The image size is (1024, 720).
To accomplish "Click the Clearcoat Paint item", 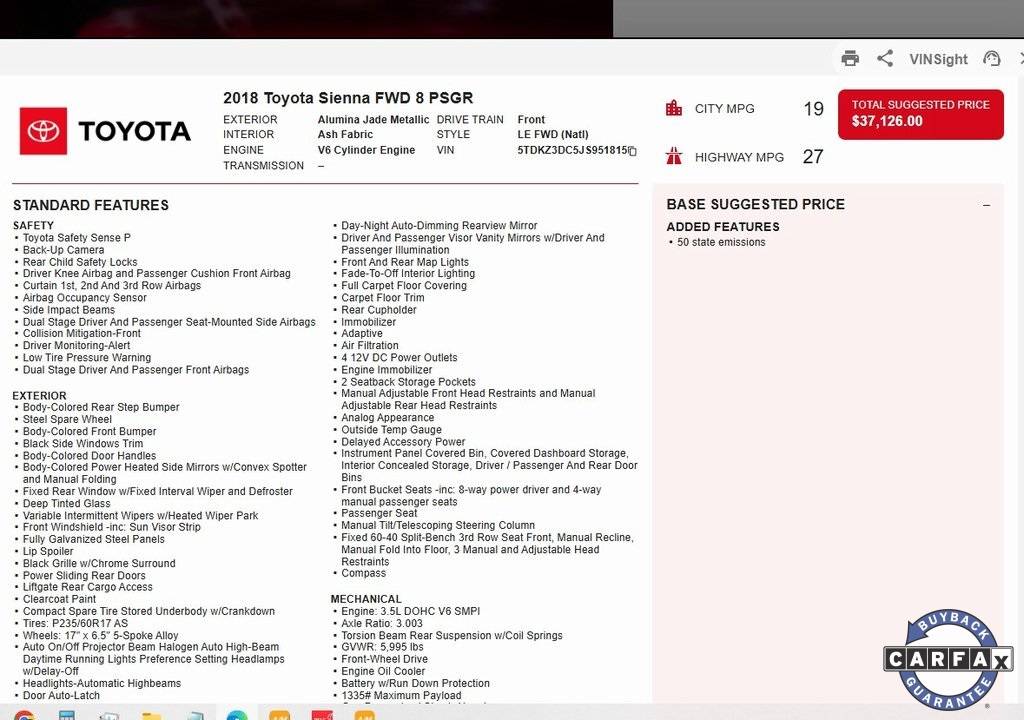I will click(x=59, y=599).
